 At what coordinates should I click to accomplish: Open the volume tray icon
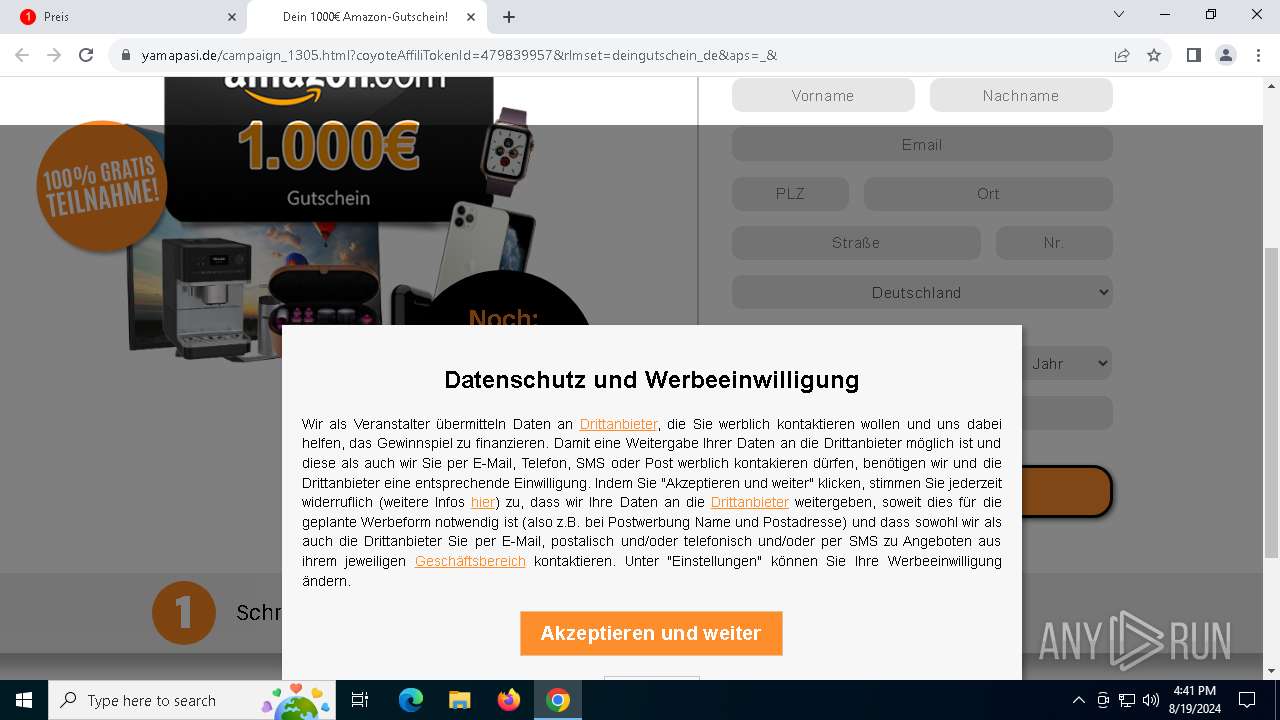pos(1151,700)
